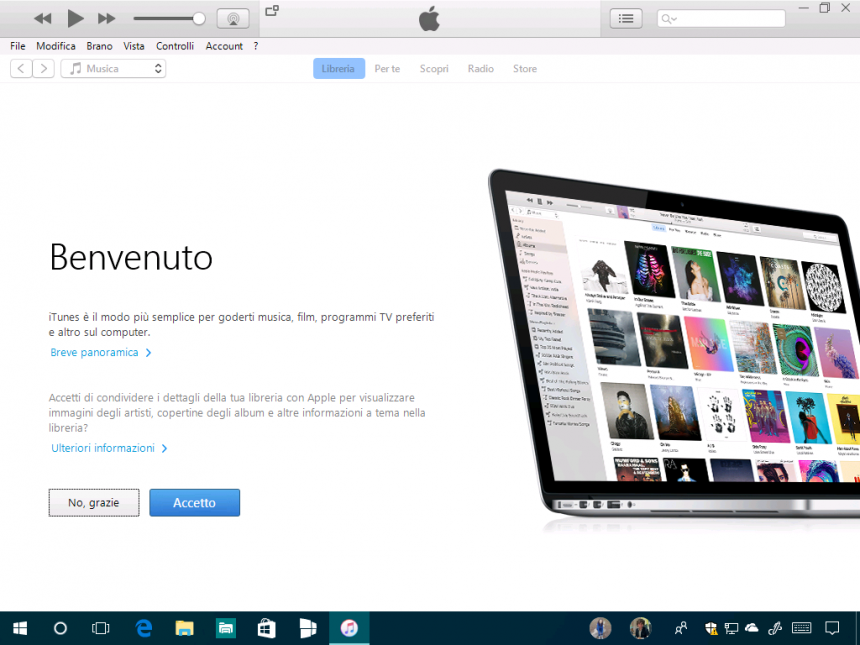
Task: Go back with the left arrow
Action: pos(21,69)
